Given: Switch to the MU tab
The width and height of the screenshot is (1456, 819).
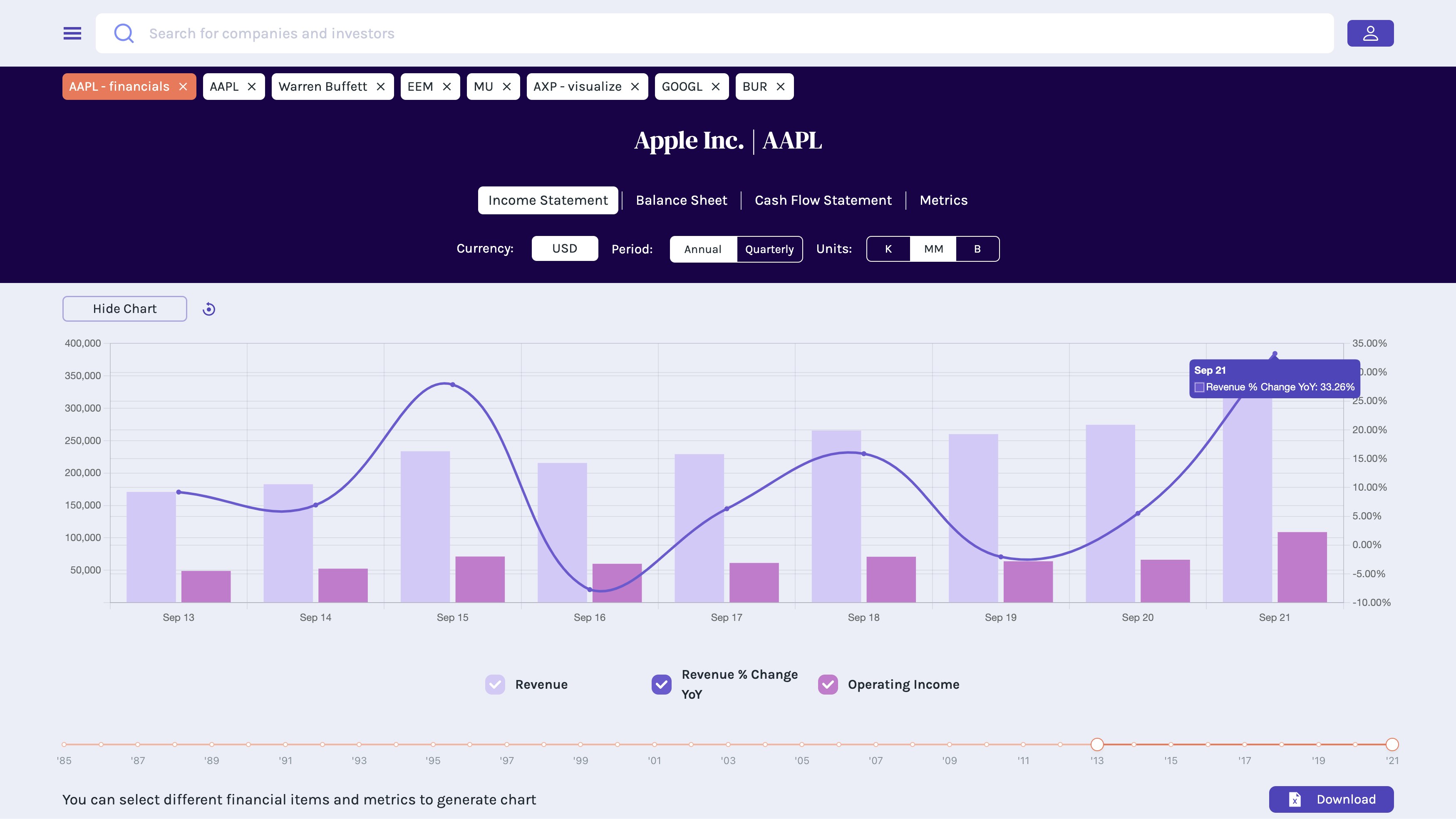Looking at the screenshot, I should [x=484, y=87].
